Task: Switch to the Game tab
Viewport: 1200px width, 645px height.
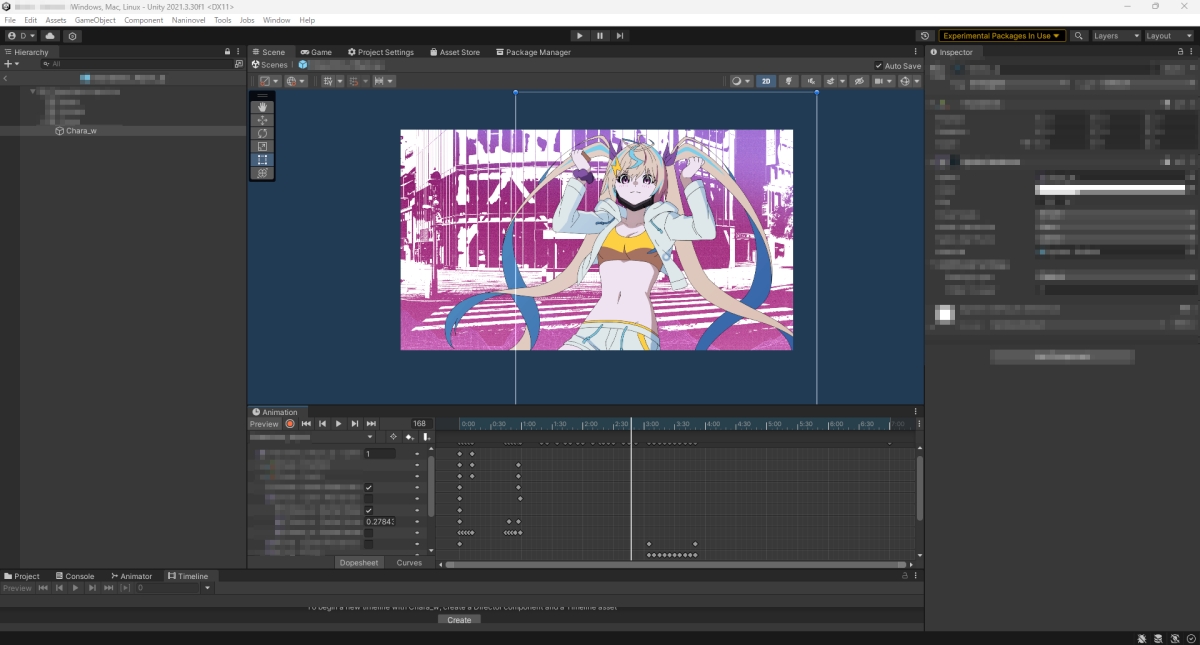Action: (x=316, y=52)
